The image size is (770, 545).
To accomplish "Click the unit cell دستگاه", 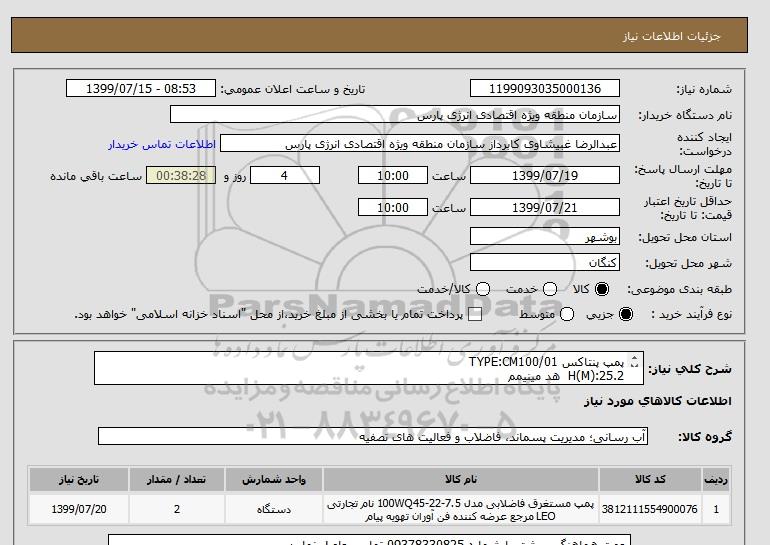I will tap(274, 509).
